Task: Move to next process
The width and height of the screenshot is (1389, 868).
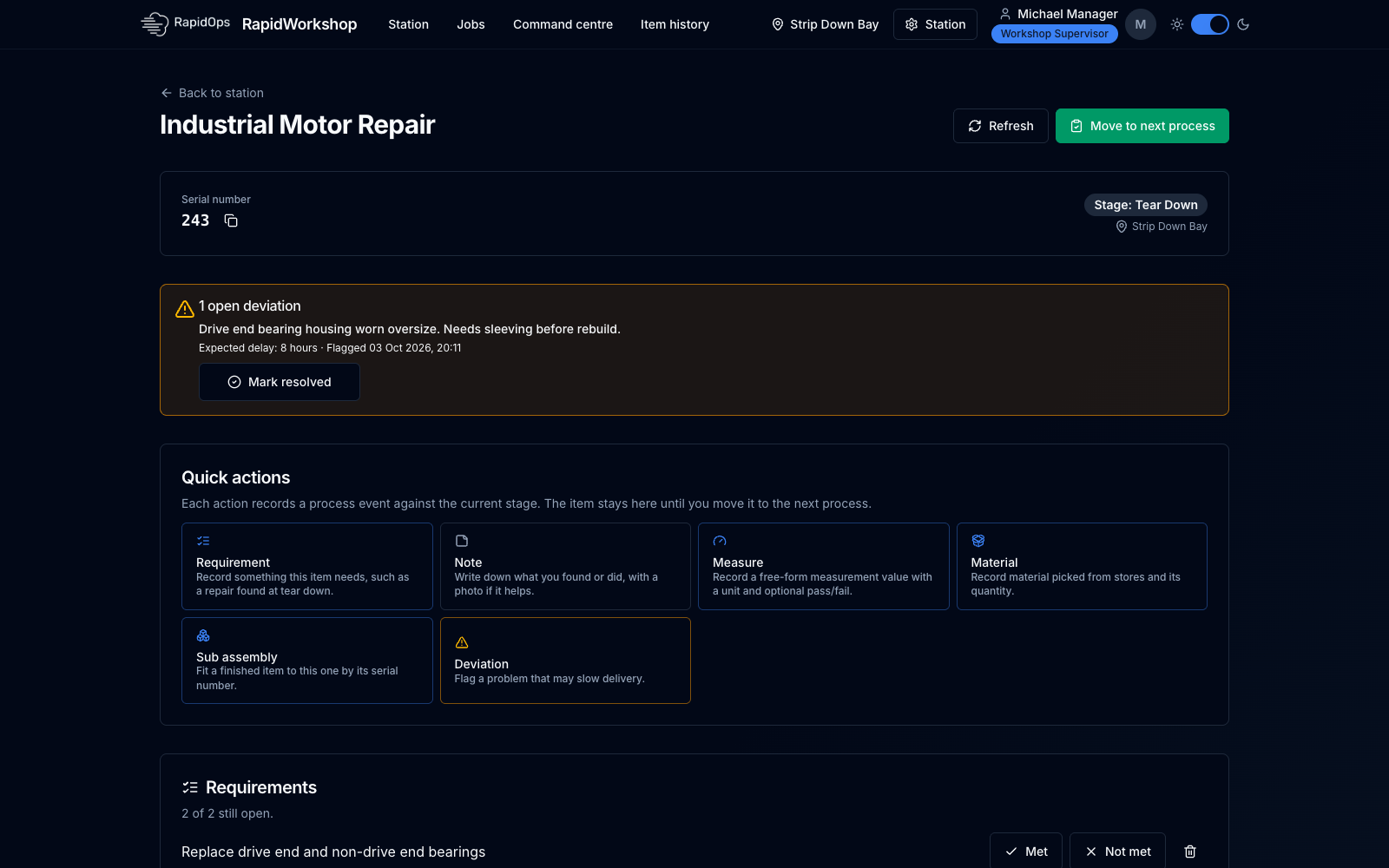Action: point(1142,126)
